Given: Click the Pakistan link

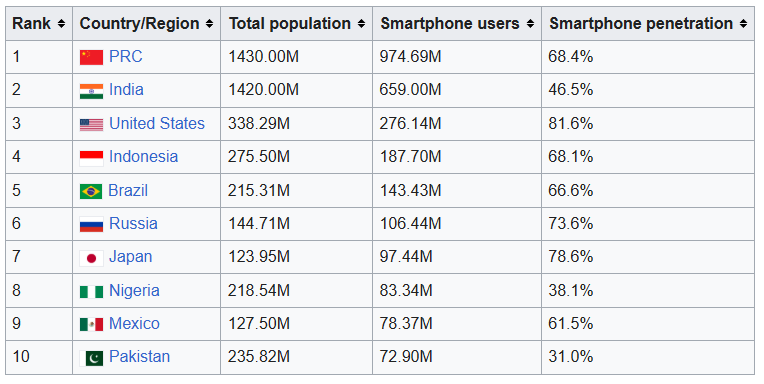Looking at the screenshot, I should tap(140, 356).
